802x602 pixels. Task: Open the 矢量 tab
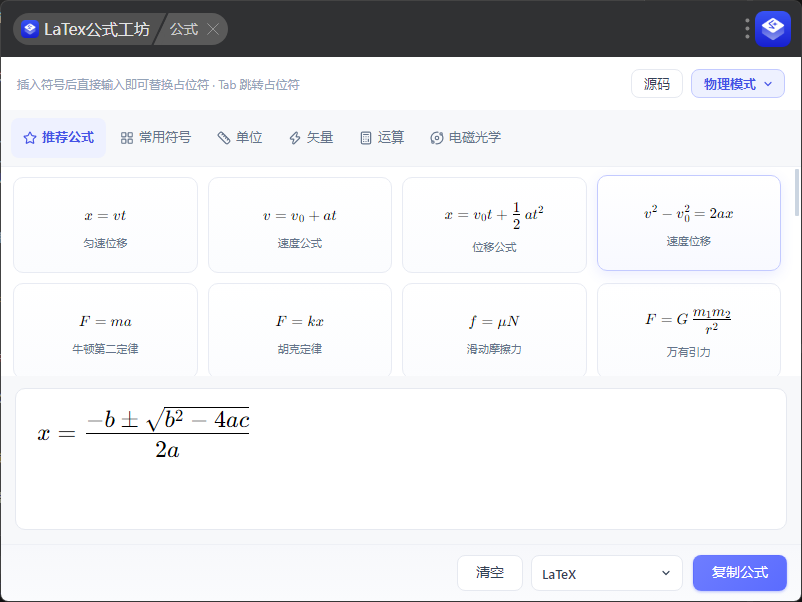(311, 138)
